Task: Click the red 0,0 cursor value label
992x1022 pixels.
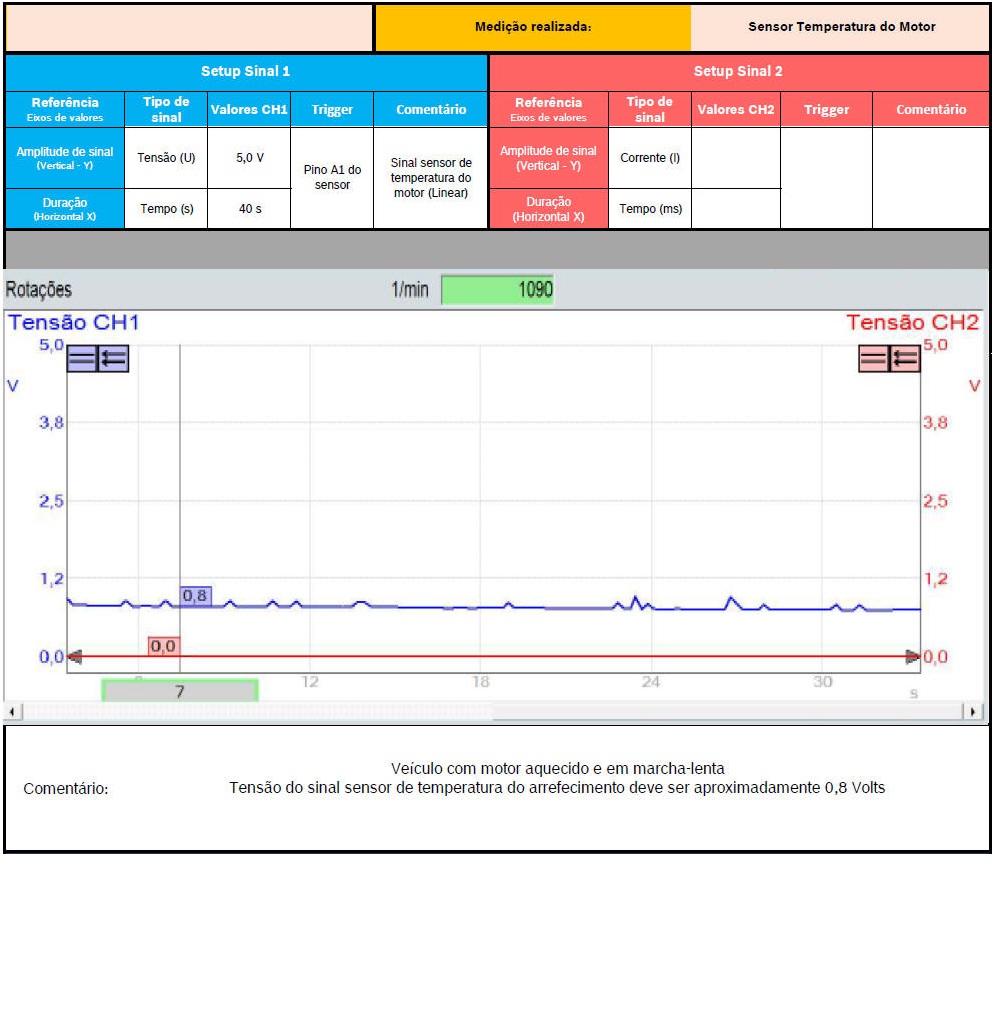Action: point(163,647)
